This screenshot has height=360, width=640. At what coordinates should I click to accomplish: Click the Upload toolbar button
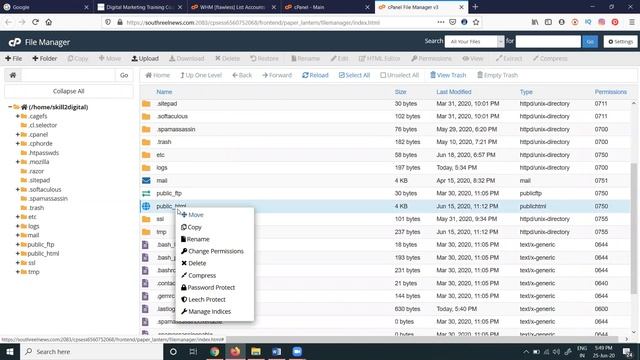pos(145,58)
